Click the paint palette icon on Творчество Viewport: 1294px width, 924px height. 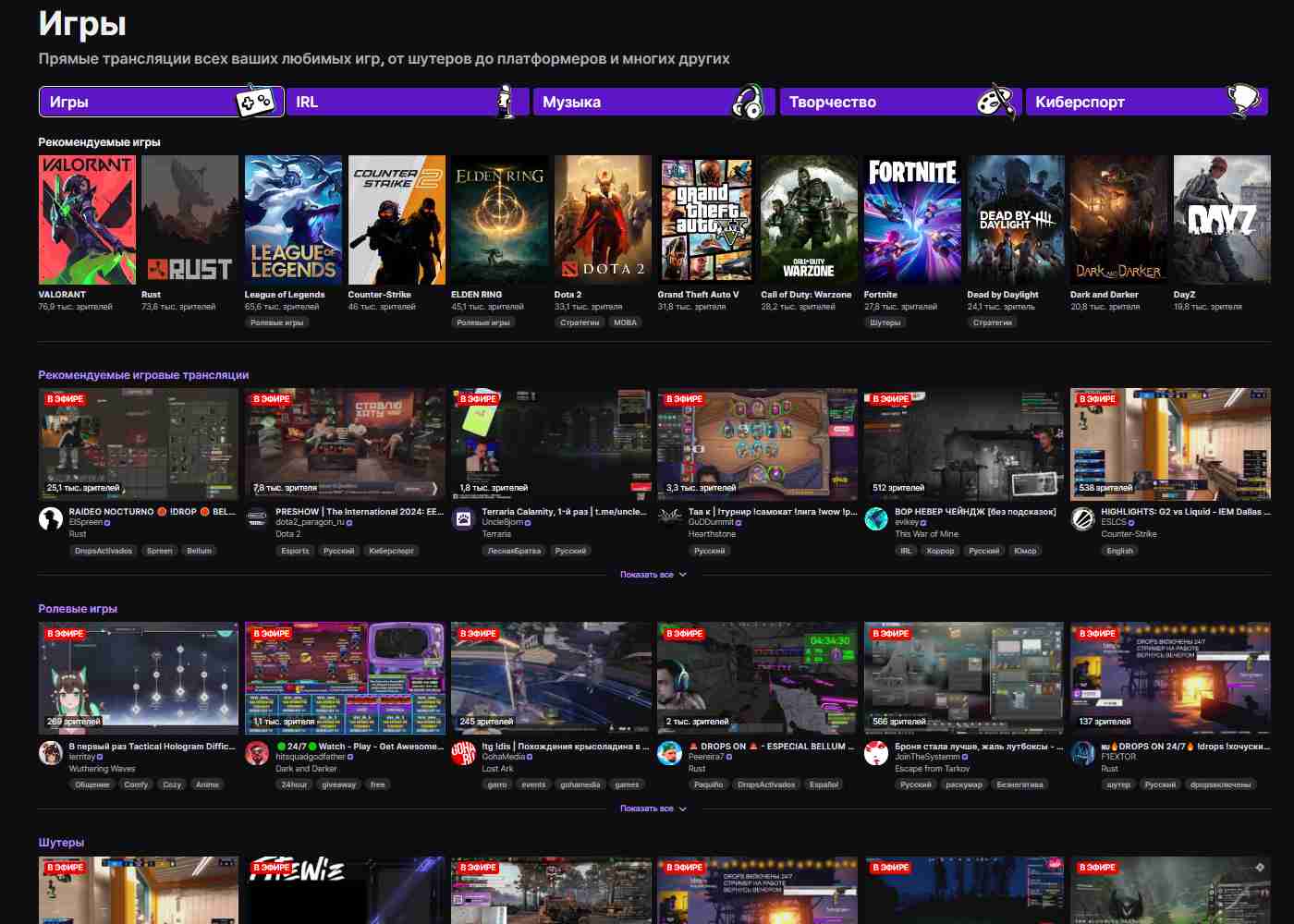pyautogui.click(x=995, y=102)
